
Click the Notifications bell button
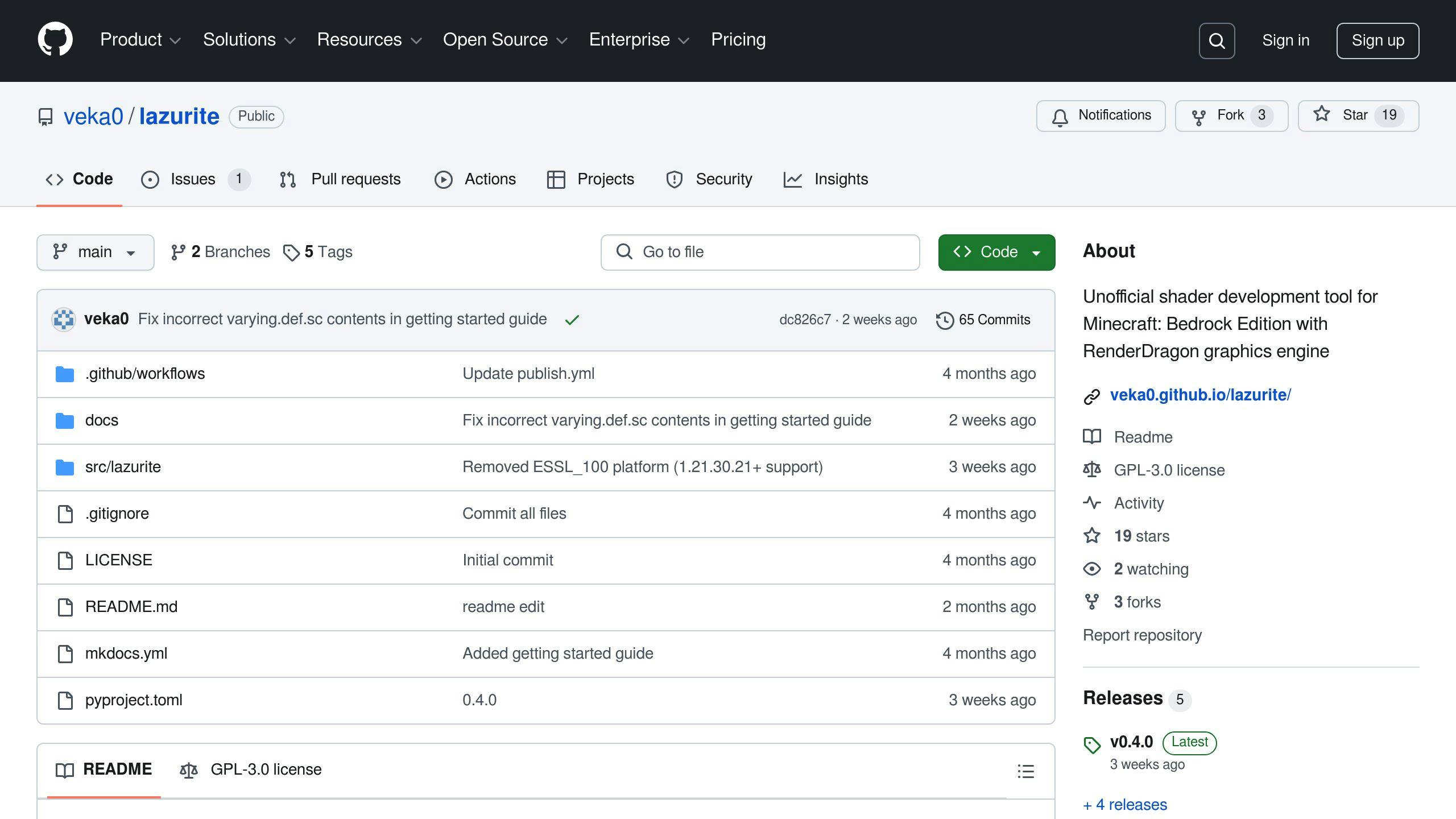[x=1101, y=115]
